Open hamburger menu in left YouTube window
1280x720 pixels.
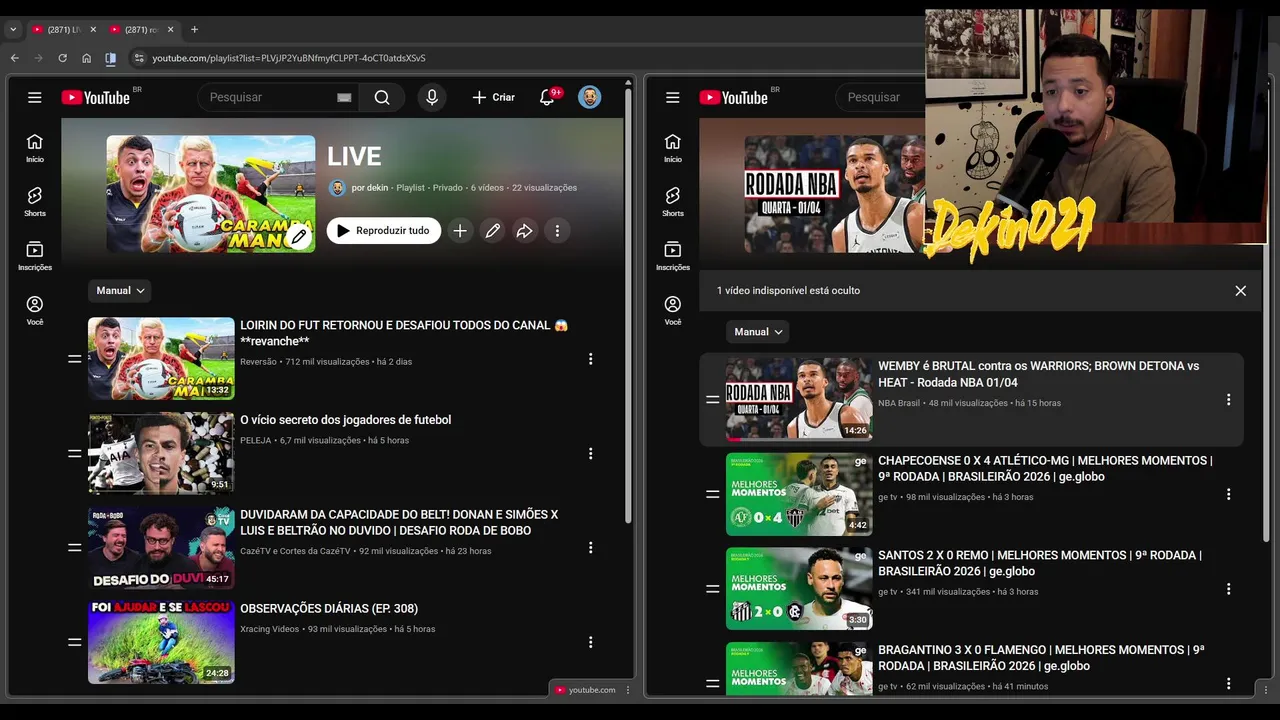(x=35, y=97)
